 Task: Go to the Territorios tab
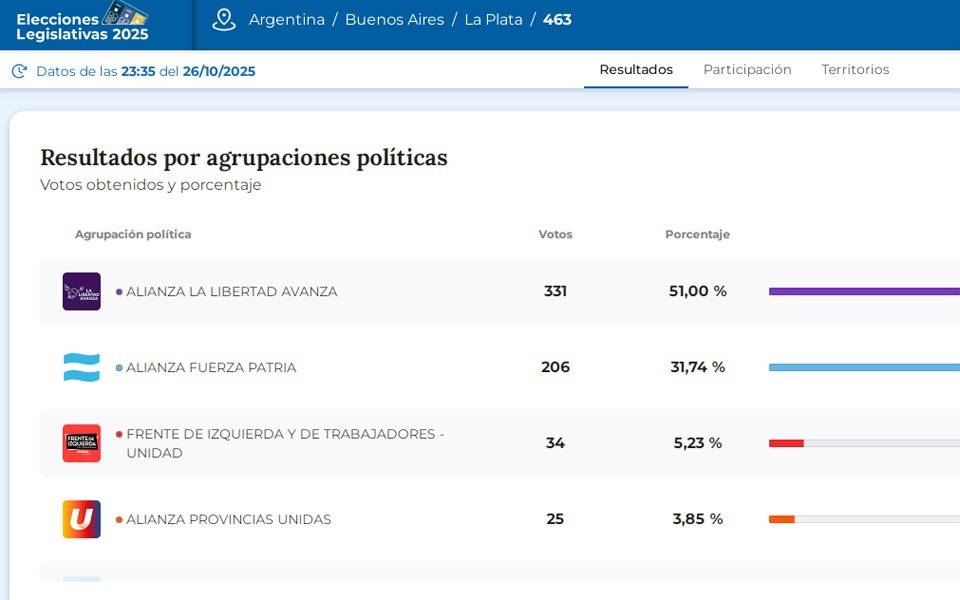[855, 70]
